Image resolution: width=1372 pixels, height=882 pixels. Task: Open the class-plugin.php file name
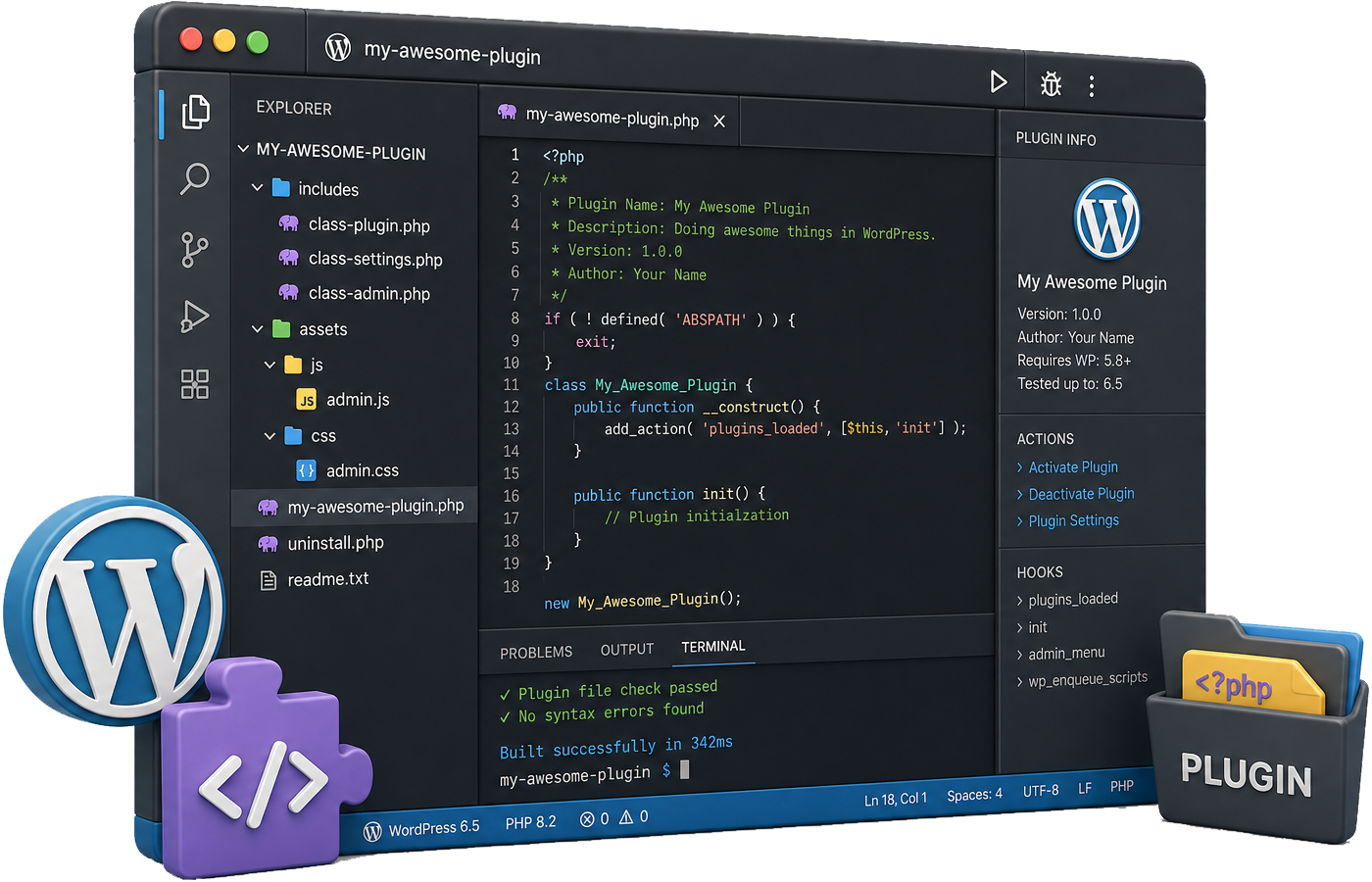pyautogui.click(x=368, y=225)
